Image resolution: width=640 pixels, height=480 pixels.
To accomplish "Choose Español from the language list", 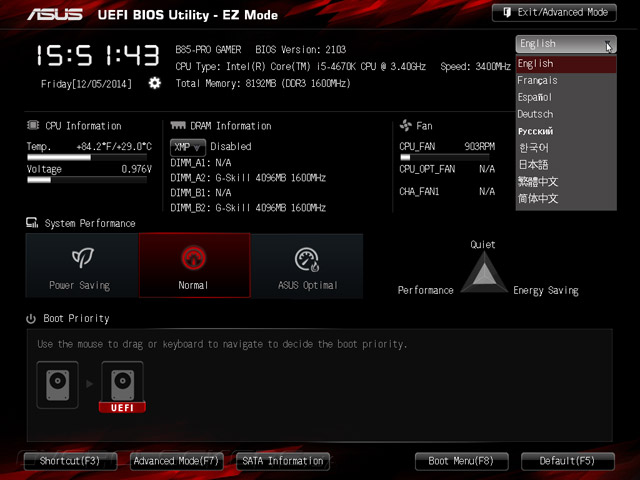I will tap(566, 97).
